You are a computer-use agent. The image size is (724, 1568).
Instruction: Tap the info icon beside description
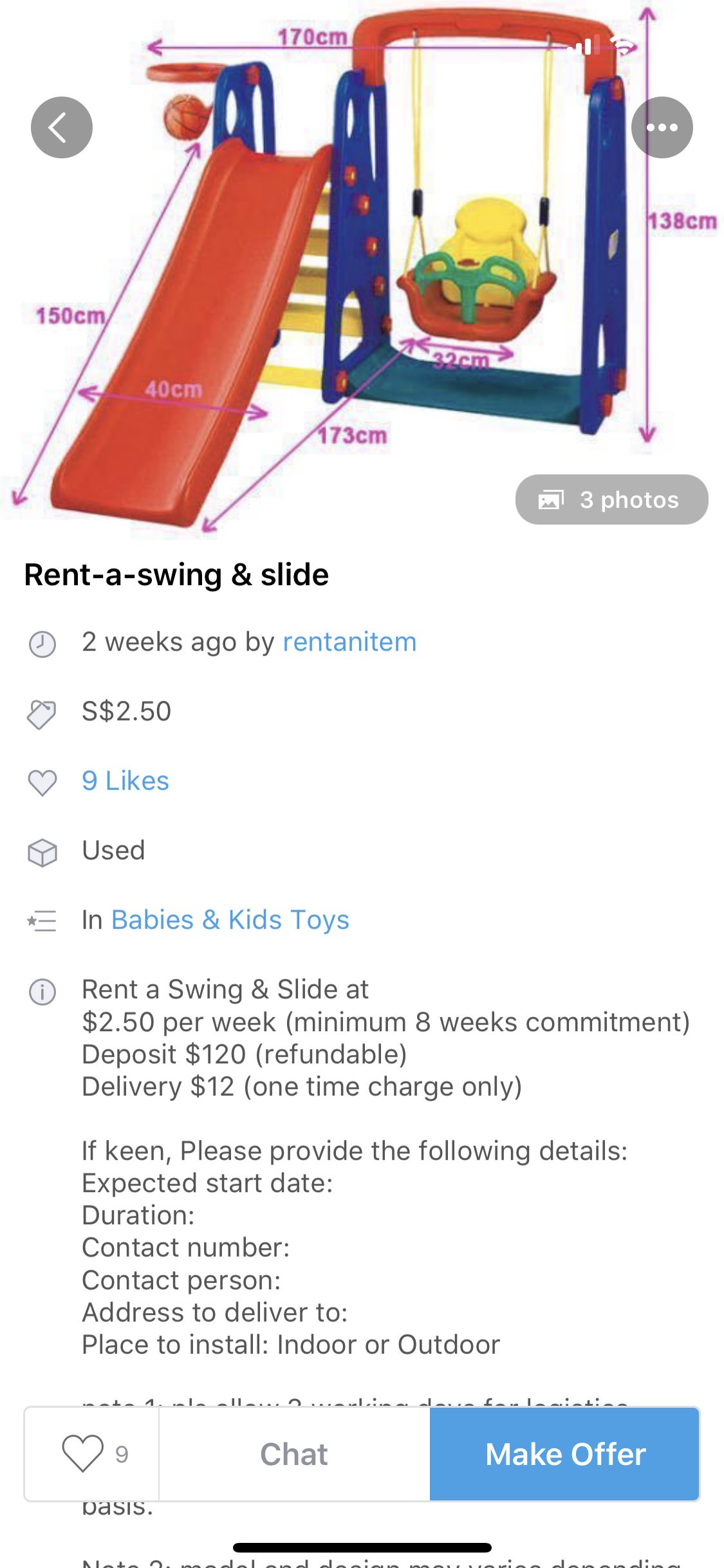(x=42, y=991)
